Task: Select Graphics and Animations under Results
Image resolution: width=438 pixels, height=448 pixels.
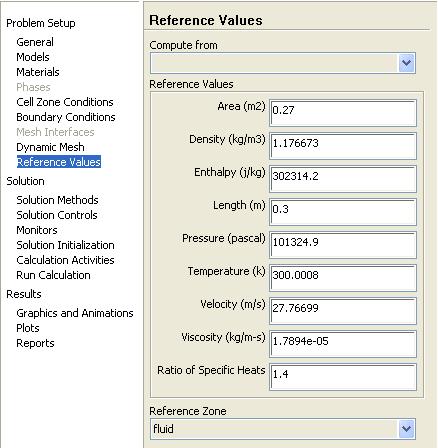Action: click(x=75, y=313)
